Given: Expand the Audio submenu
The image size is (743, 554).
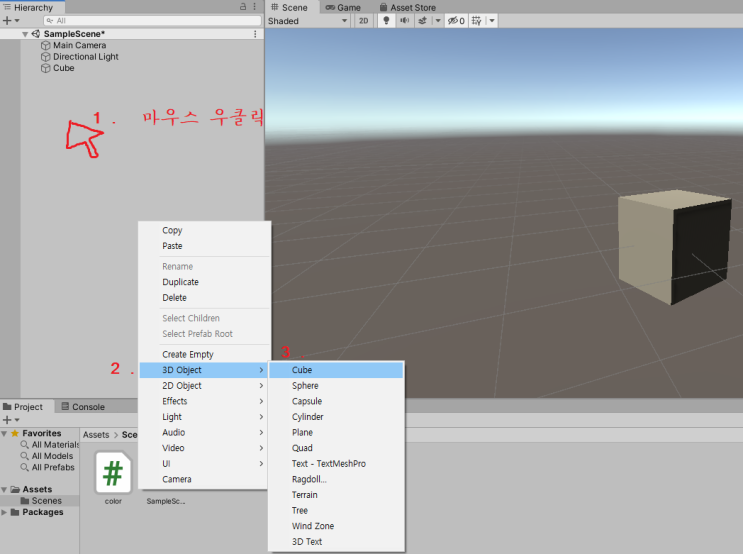Looking at the screenshot, I should click(x=205, y=433).
